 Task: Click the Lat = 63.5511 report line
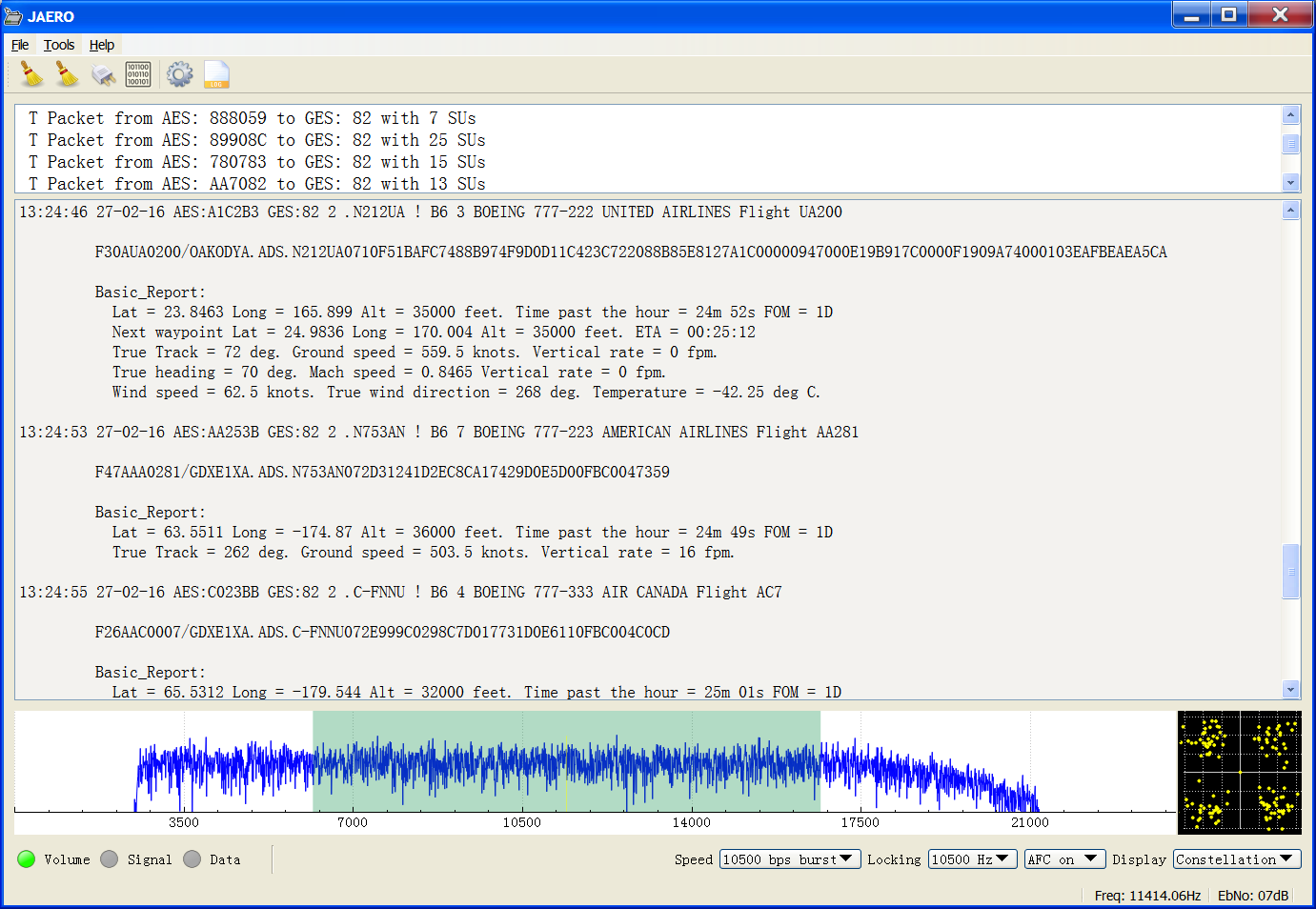point(473,532)
